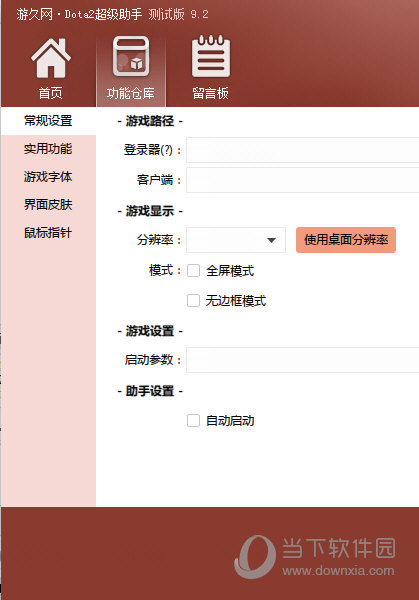Open the 首页 home icon
Viewport: 419px width, 600px height.
[51, 58]
